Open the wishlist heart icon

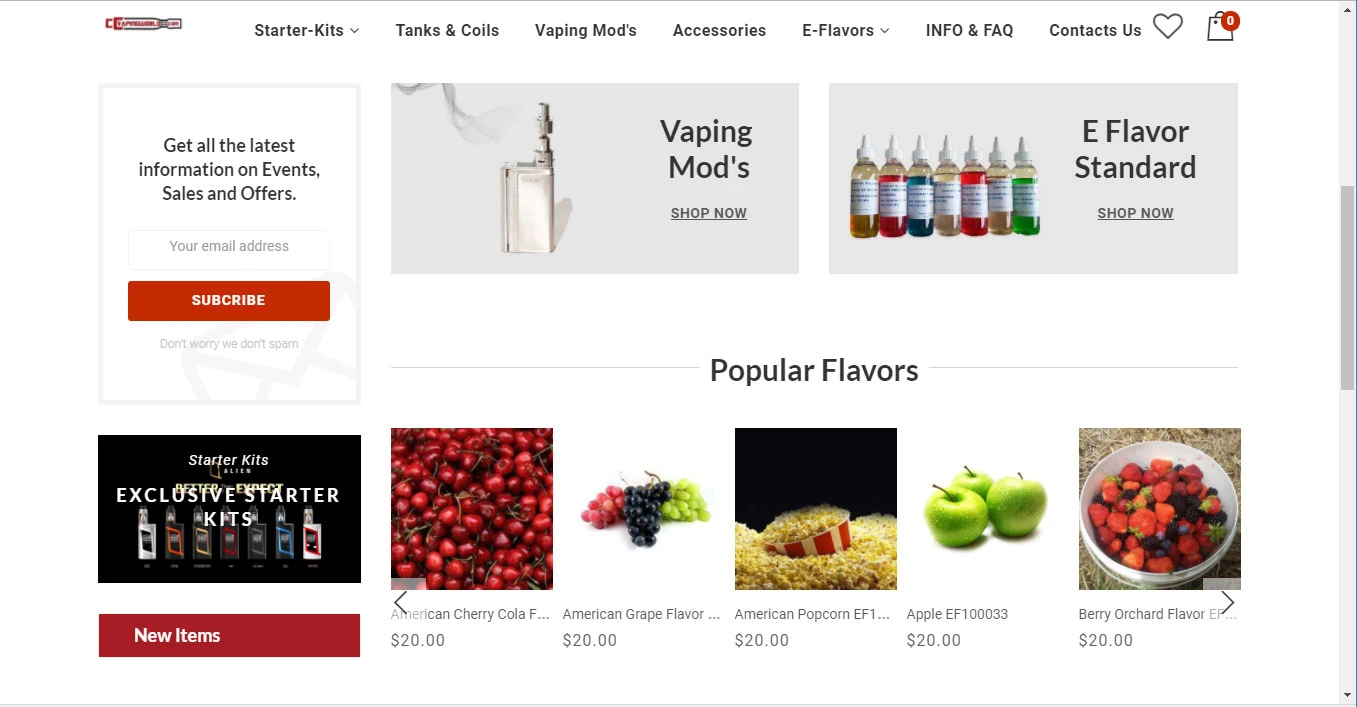1167,27
